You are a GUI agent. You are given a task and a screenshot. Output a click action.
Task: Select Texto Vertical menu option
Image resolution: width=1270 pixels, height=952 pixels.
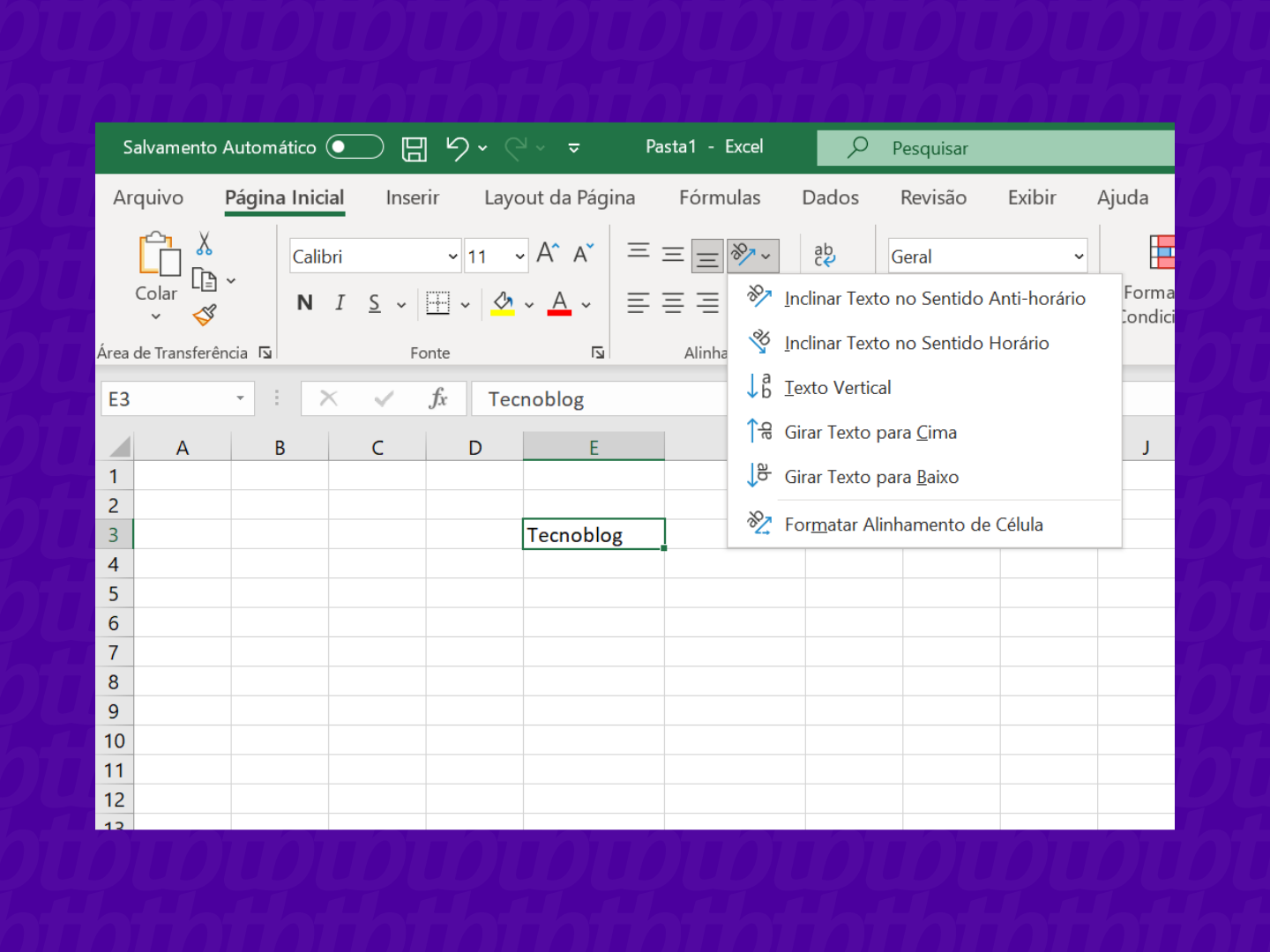coord(924,388)
